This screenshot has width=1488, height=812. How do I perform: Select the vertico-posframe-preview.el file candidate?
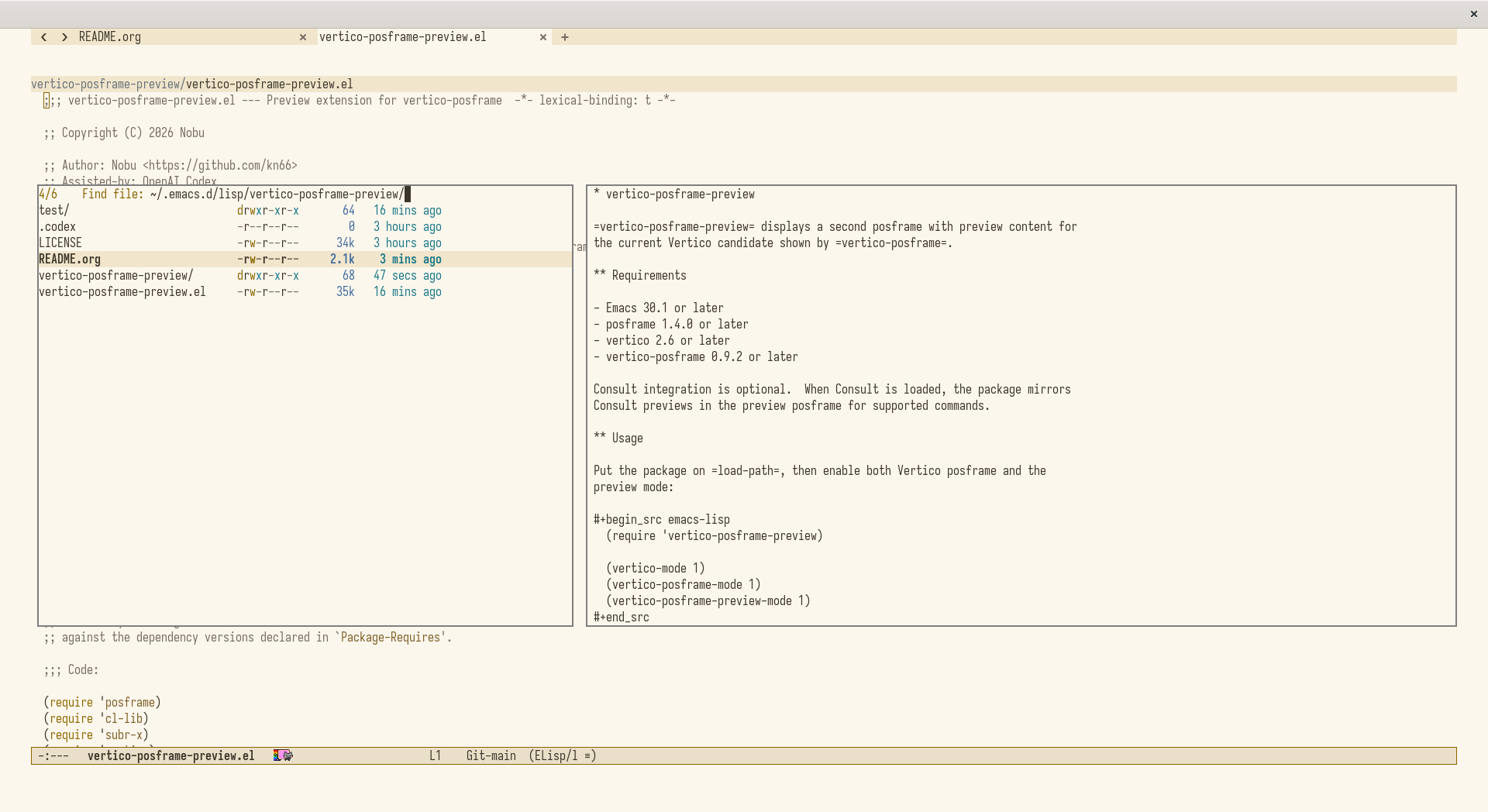pyautogui.click(x=305, y=292)
